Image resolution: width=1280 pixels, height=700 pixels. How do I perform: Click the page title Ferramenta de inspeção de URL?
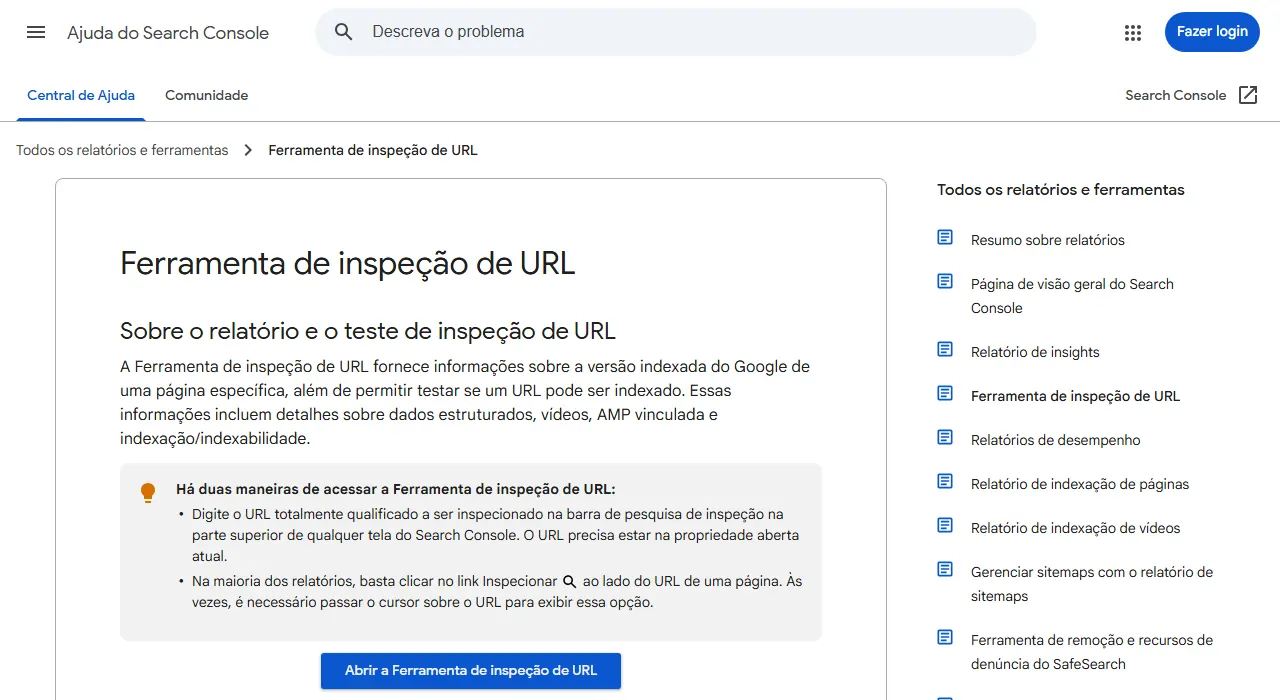click(x=348, y=263)
